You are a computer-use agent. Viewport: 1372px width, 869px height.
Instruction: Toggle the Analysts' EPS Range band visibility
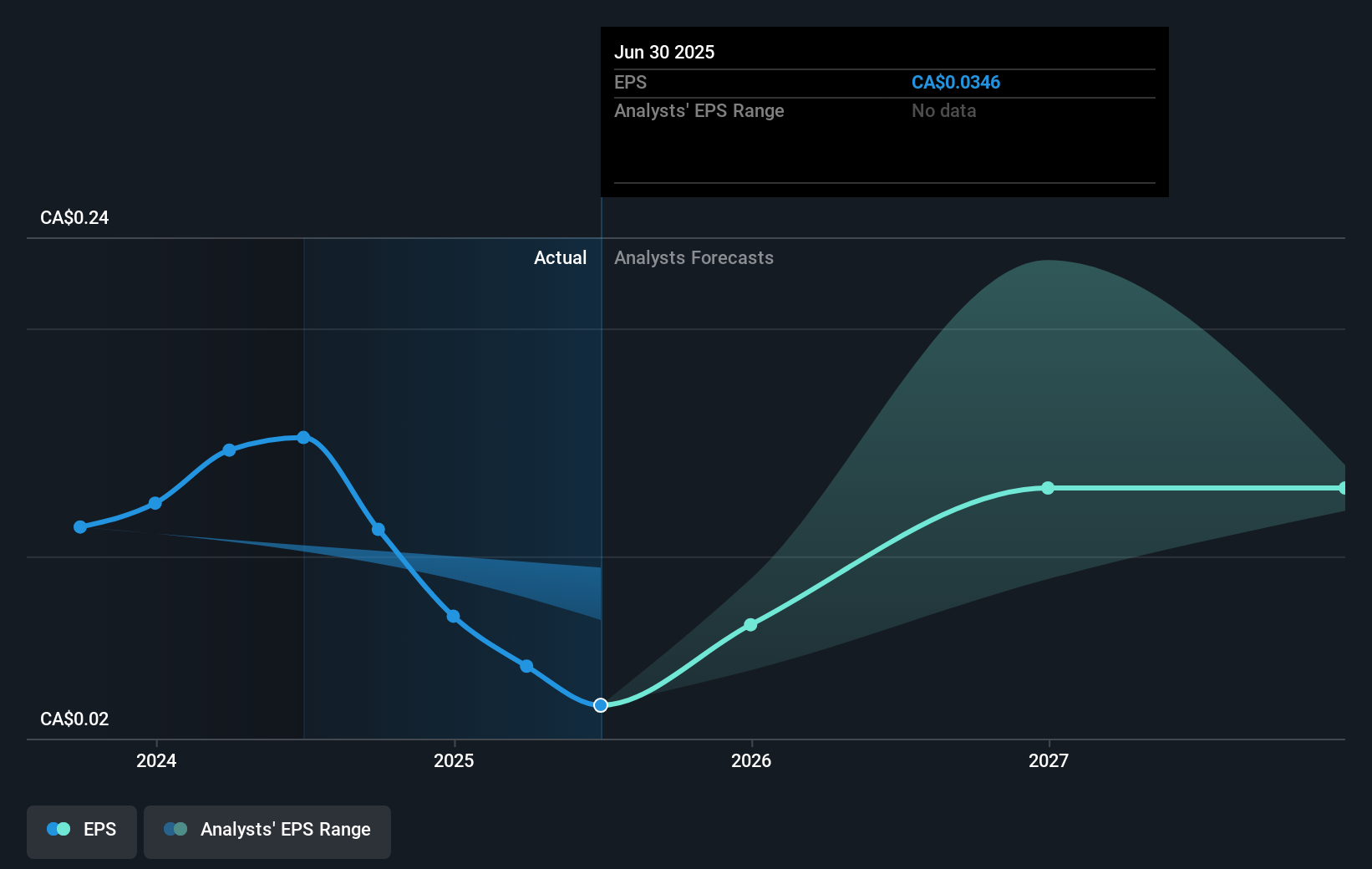tap(267, 831)
